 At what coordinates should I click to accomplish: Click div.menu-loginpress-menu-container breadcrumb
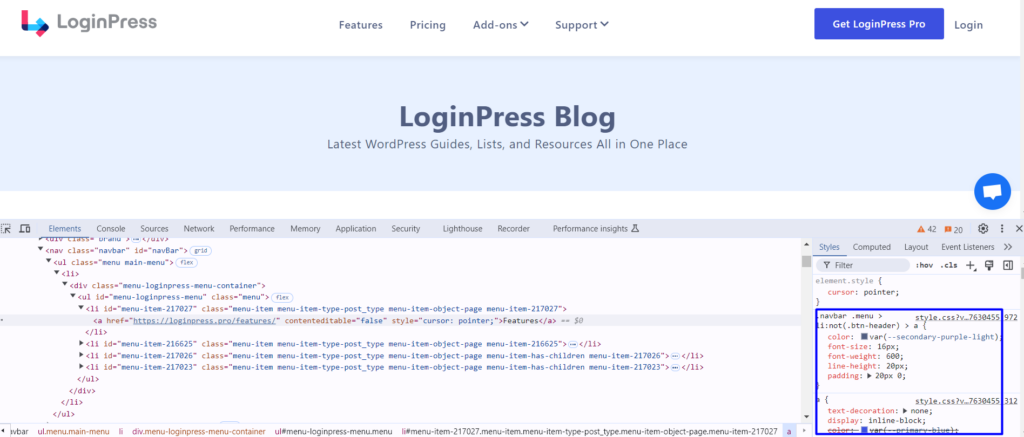(x=198, y=432)
